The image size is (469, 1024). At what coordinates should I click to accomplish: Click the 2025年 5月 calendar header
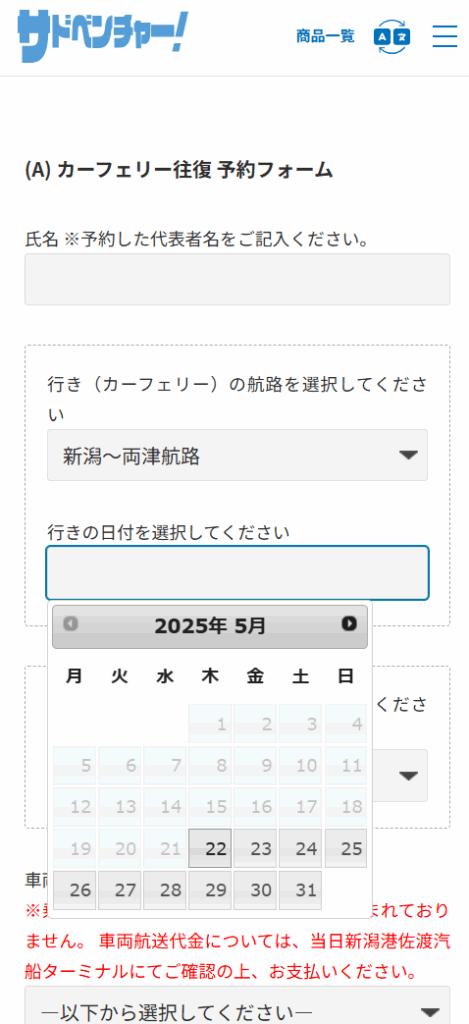[x=210, y=626]
